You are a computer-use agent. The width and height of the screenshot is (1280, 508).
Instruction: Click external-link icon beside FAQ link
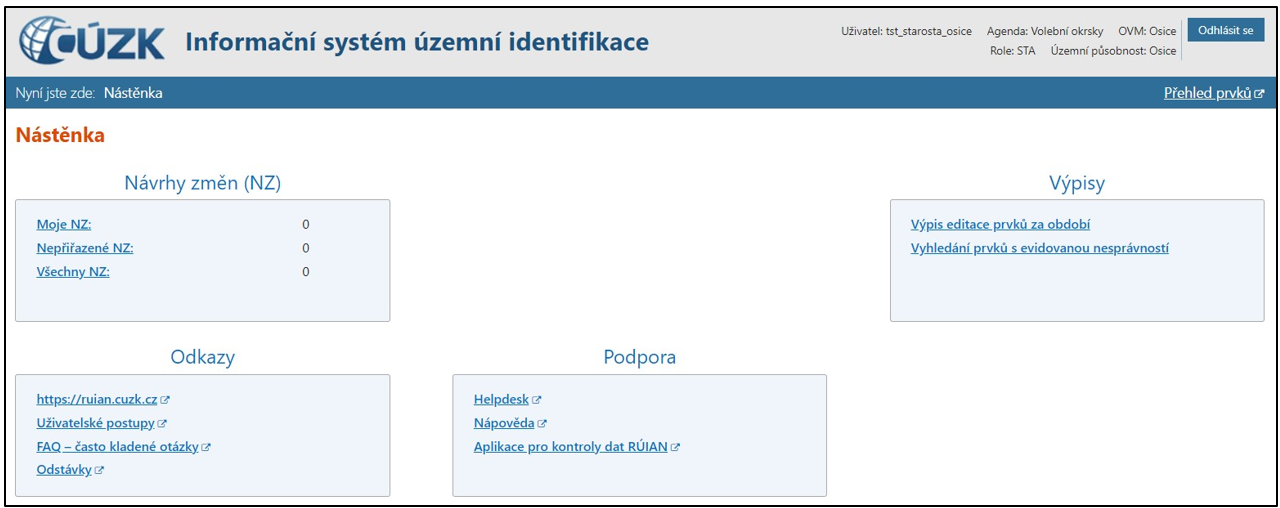pos(206,447)
